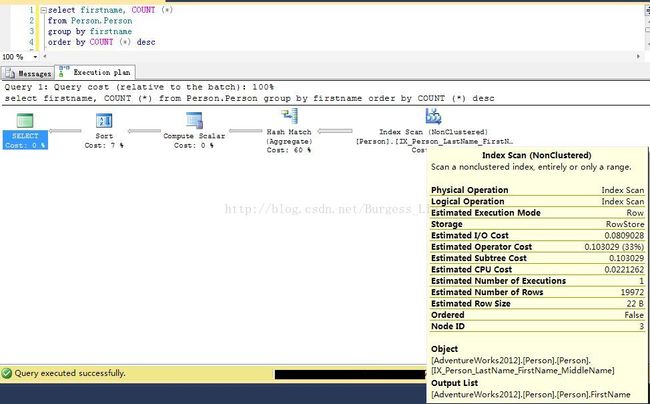Click the 'SELECT Cost: 0 %' label
Image resolution: width=650 pixels, height=404 pixels.
pyautogui.click(x=25, y=140)
